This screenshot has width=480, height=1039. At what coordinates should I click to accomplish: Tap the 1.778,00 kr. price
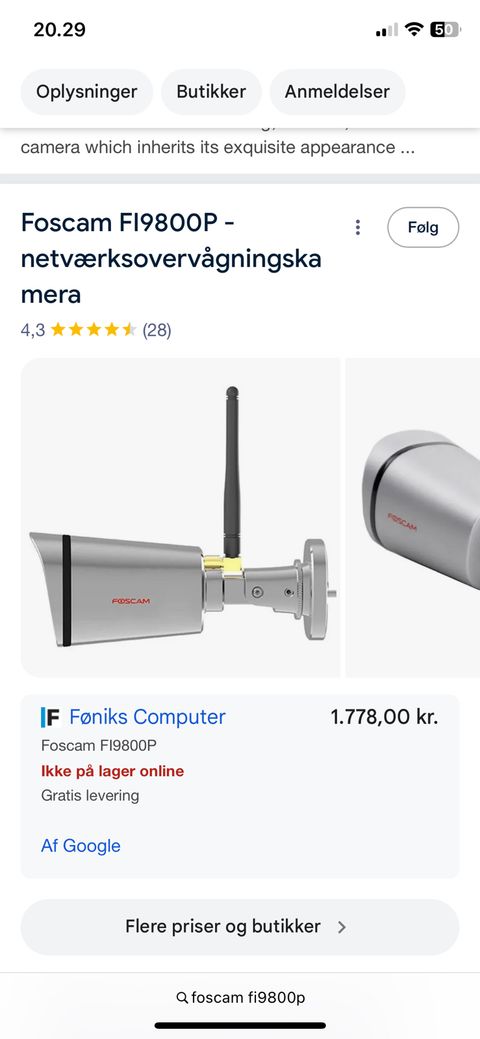click(385, 717)
